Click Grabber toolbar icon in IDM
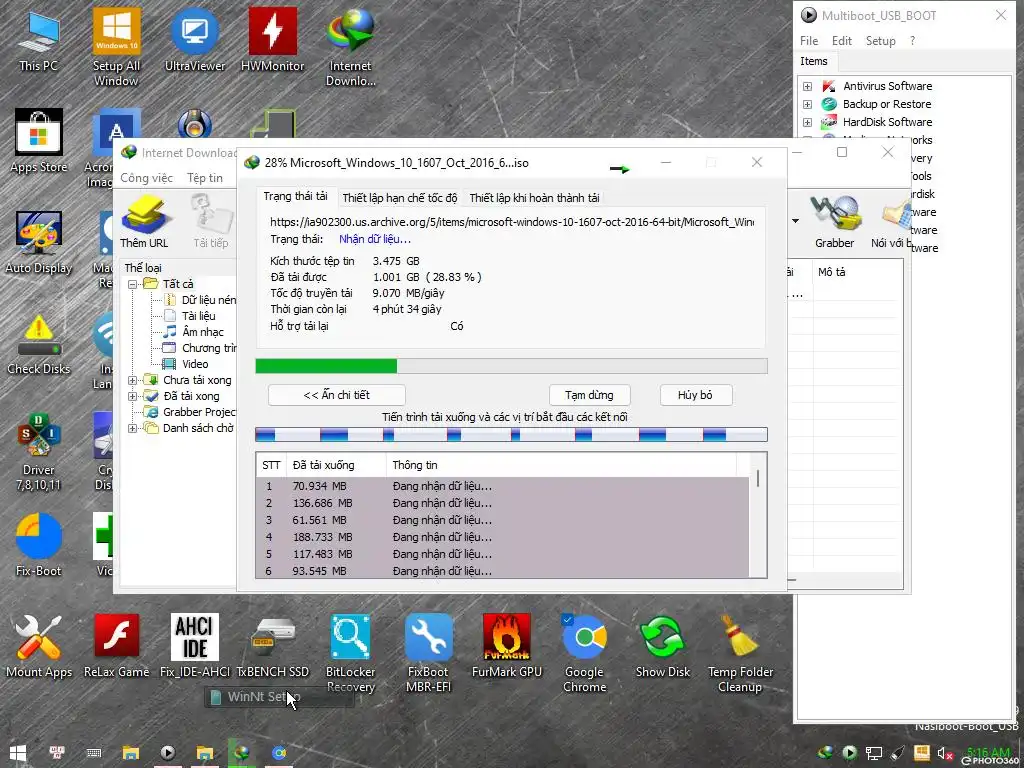 [x=835, y=222]
